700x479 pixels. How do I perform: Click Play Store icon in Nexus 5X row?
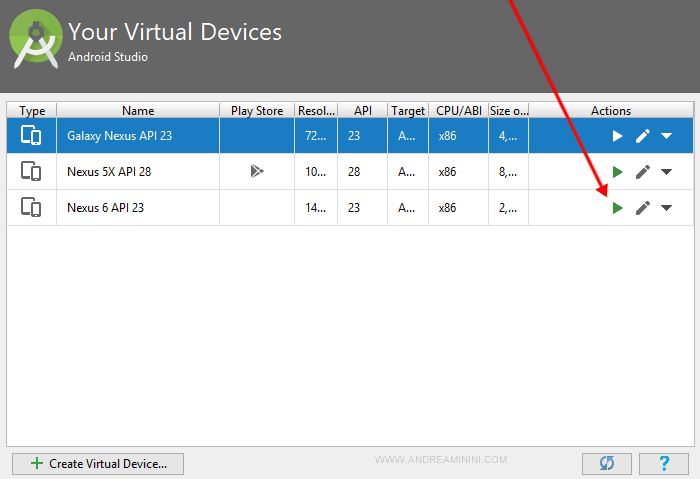[x=257, y=171]
